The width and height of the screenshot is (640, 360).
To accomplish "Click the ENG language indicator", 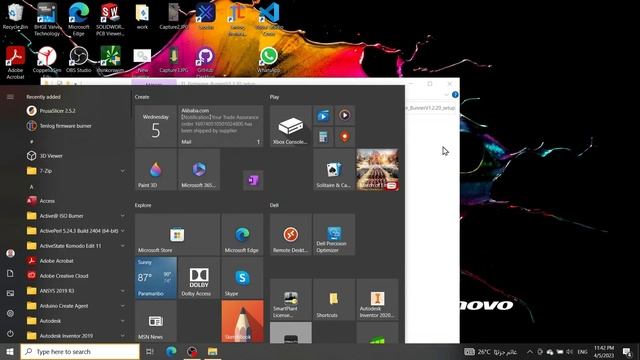I will tap(582, 351).
